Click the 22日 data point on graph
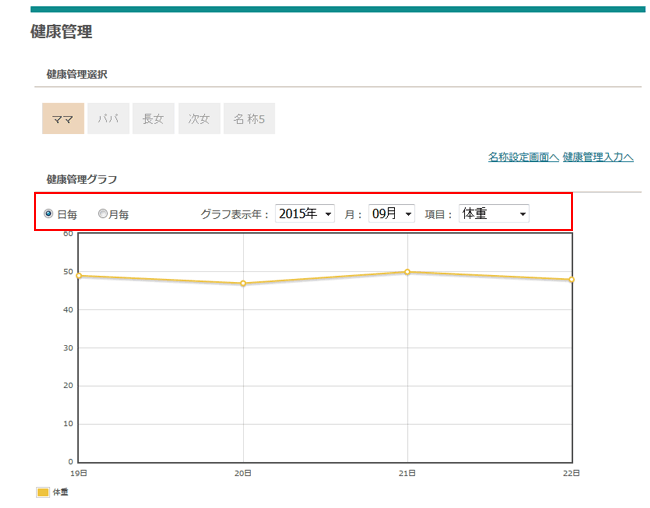The image size is (650, 508). click(572, 280)
